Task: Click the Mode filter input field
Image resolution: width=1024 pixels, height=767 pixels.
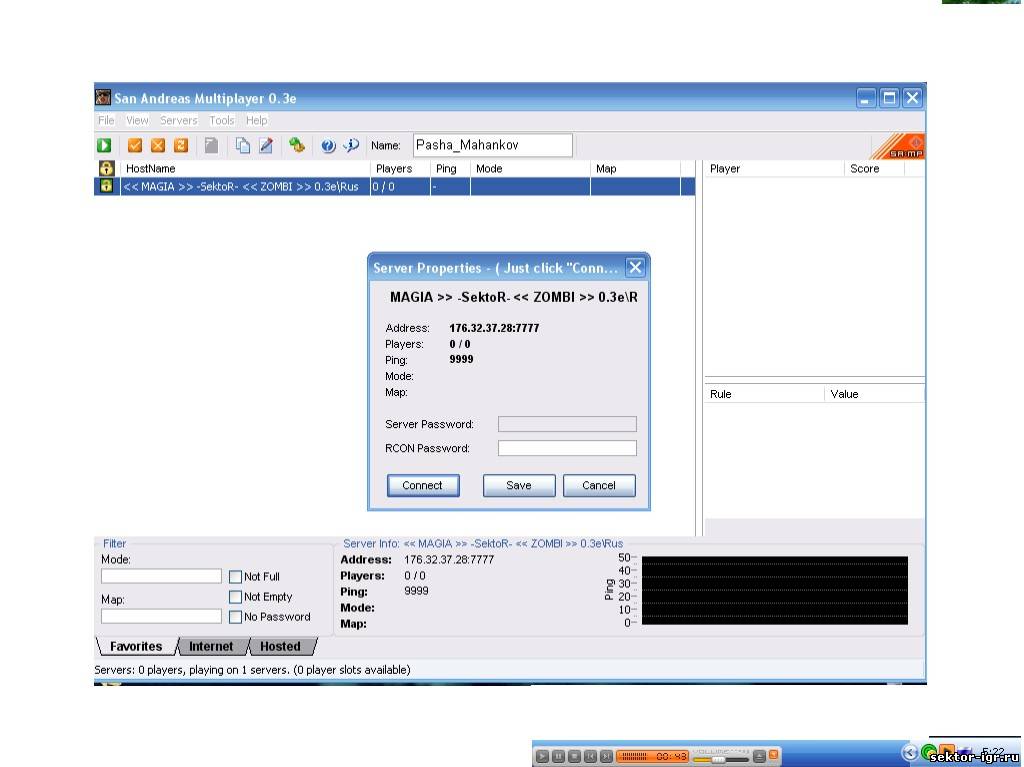Action: pos(161,576)
